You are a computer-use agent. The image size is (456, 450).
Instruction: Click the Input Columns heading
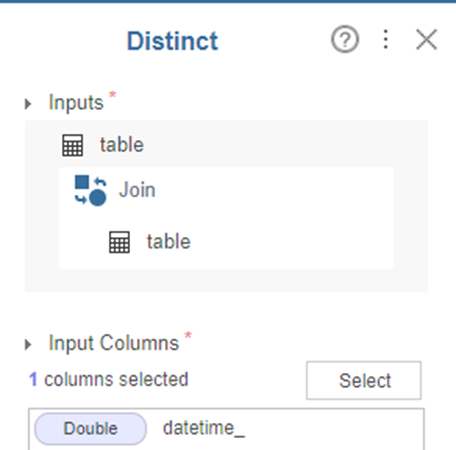[x=114, y=343]
